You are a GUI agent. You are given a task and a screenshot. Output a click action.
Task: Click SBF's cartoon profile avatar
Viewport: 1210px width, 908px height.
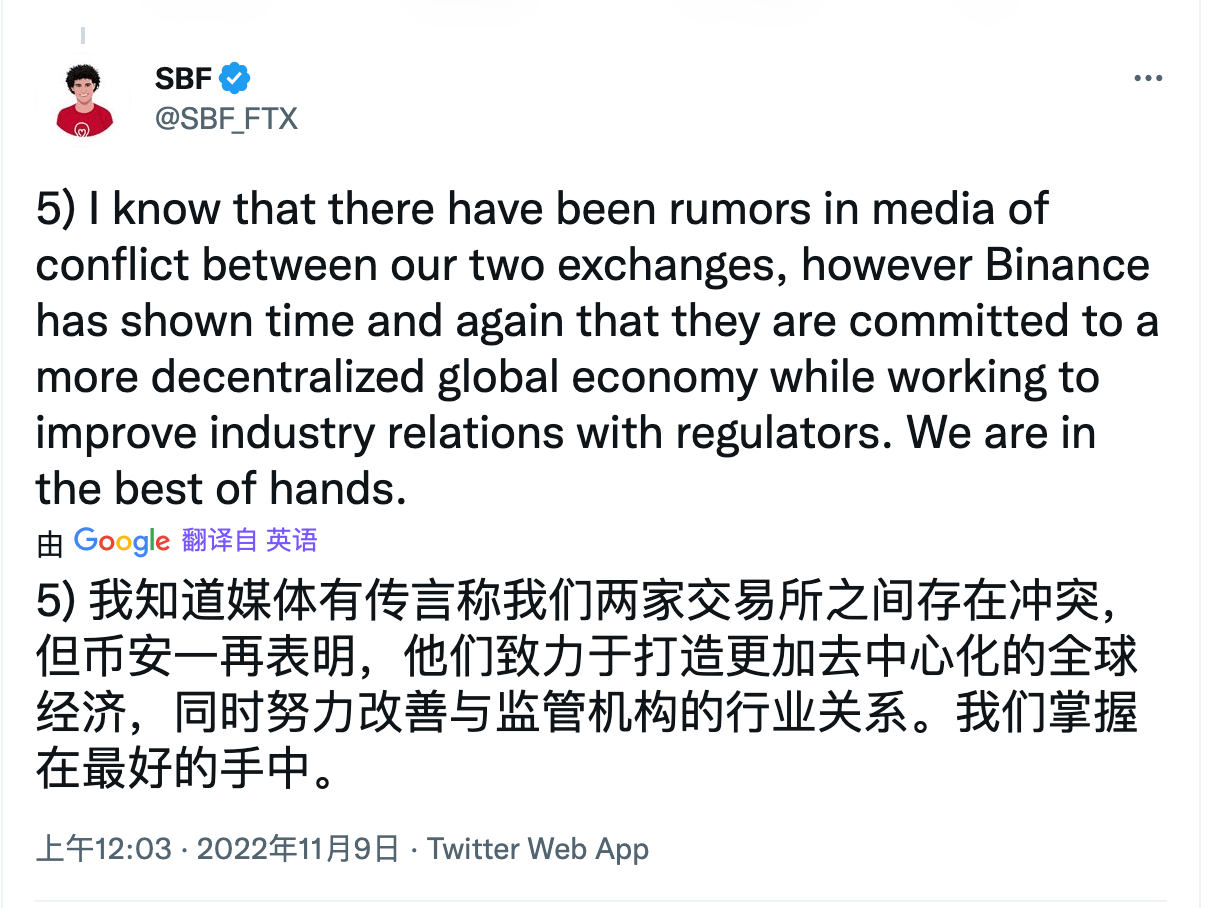click(x=84, y=99)
